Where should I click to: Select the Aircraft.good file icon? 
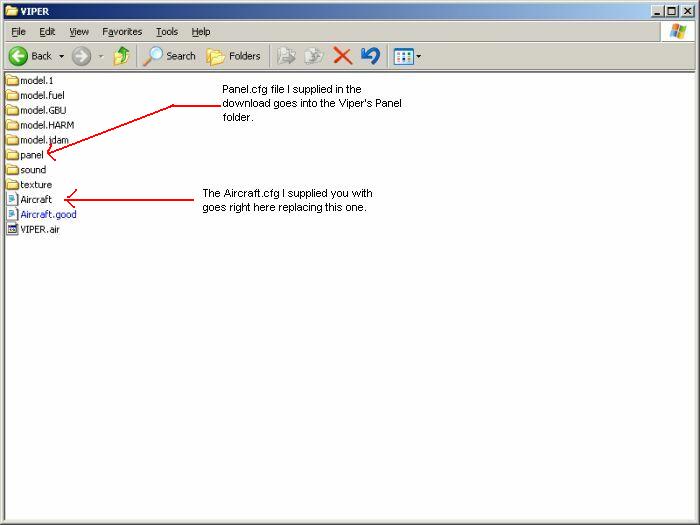(12, 214)
